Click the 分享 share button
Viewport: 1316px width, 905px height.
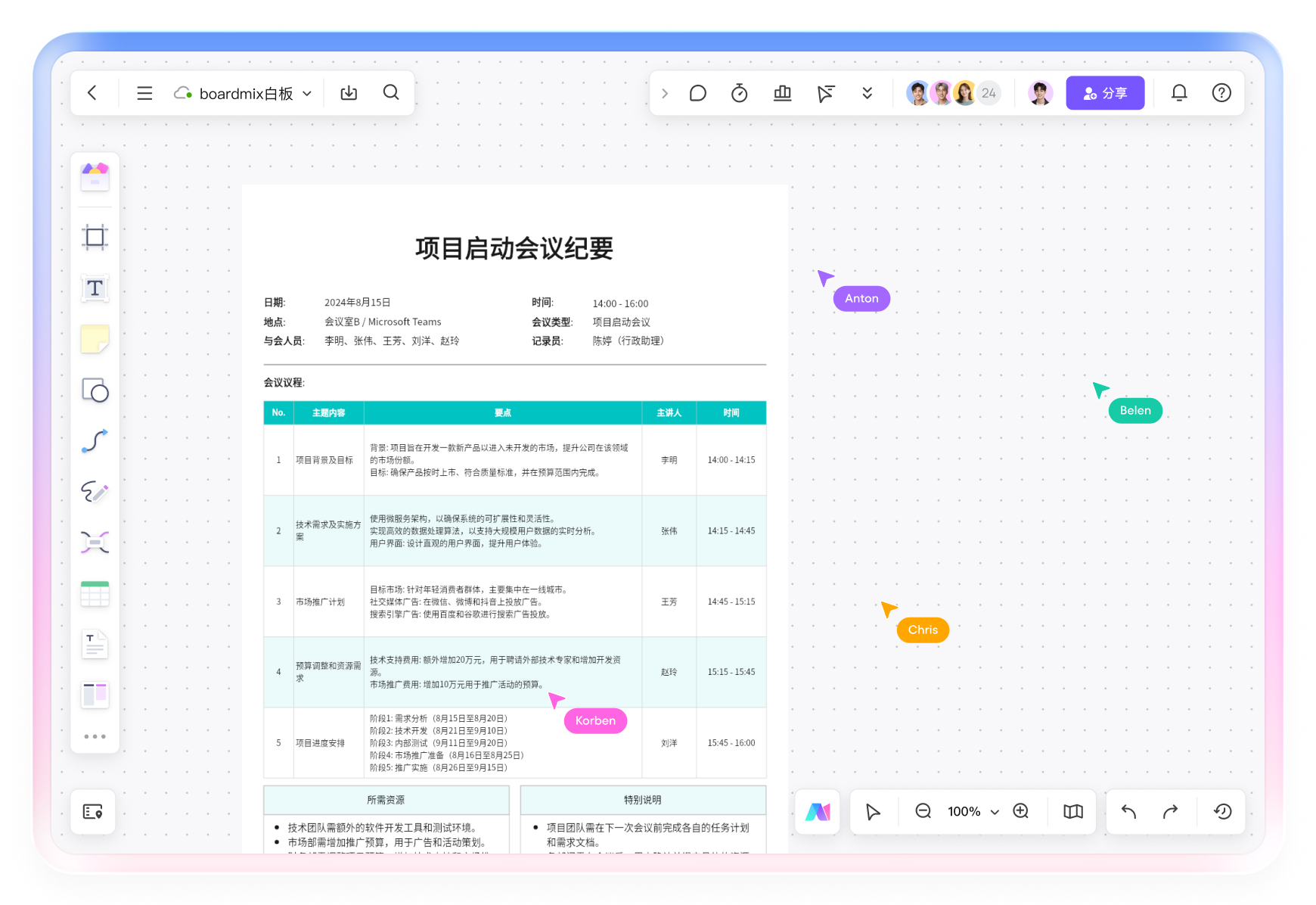[1105, 93]
